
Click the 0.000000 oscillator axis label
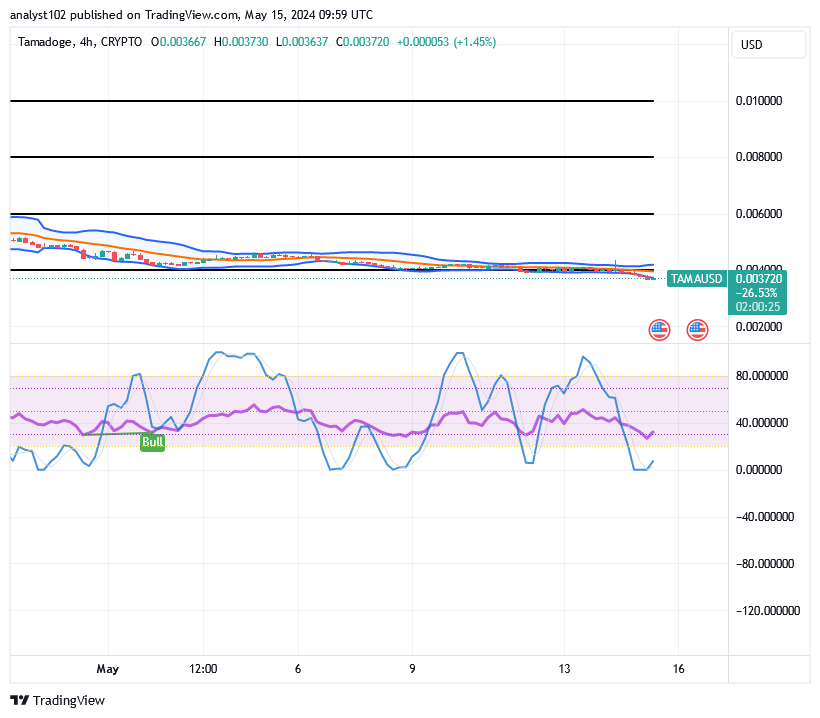click(759, 470)
